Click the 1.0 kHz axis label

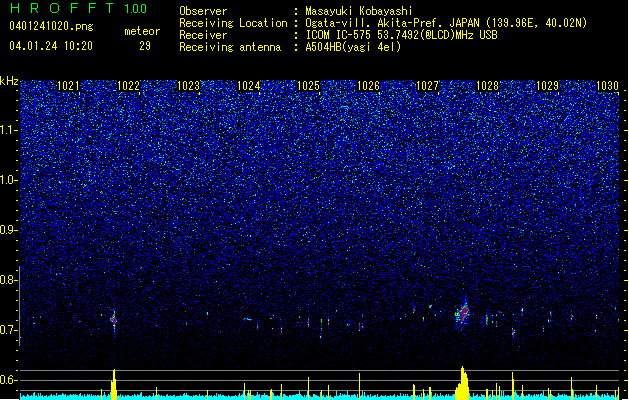coord(9,180)
